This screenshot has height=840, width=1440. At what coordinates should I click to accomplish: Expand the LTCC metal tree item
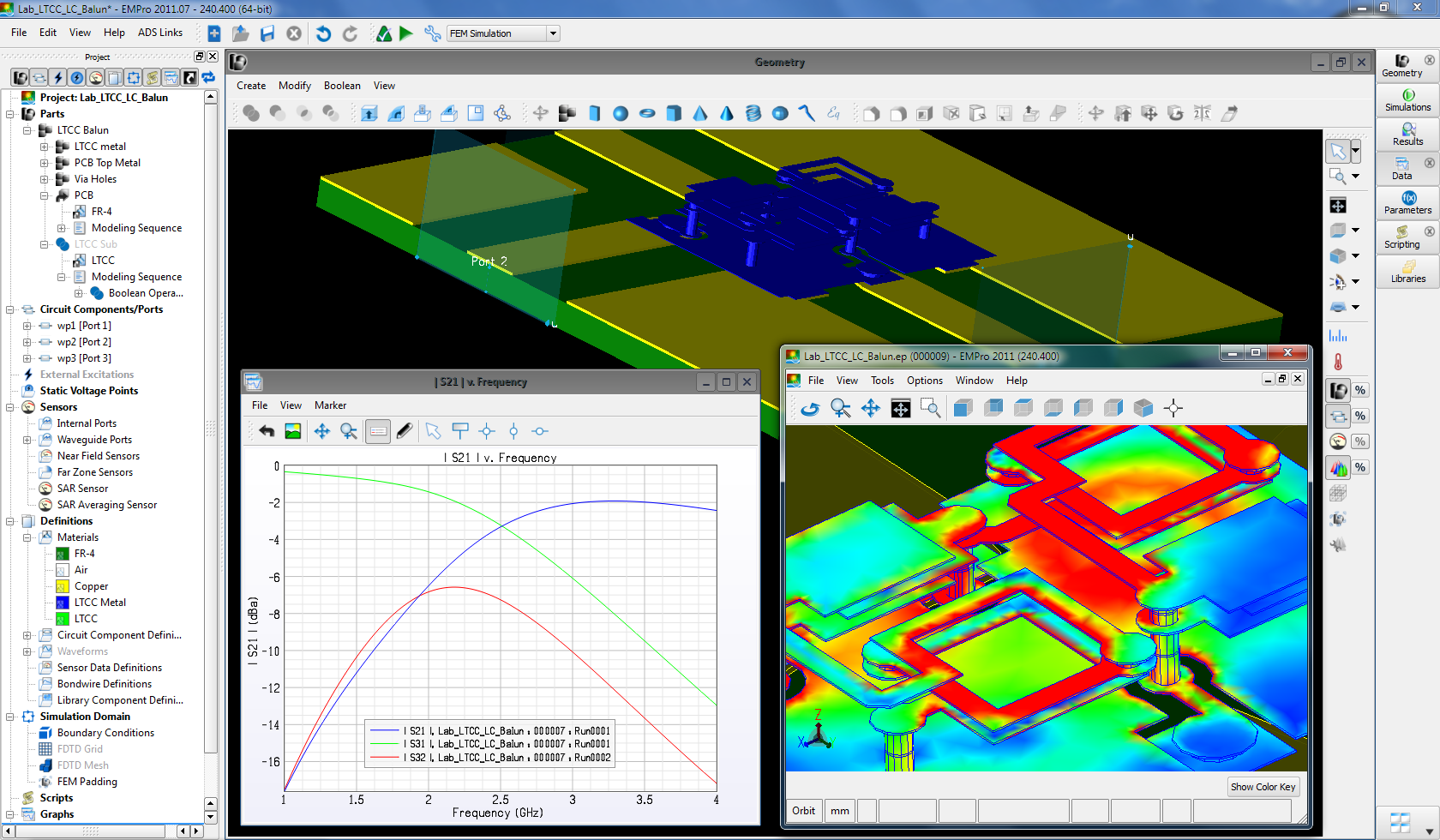[45, 147]
